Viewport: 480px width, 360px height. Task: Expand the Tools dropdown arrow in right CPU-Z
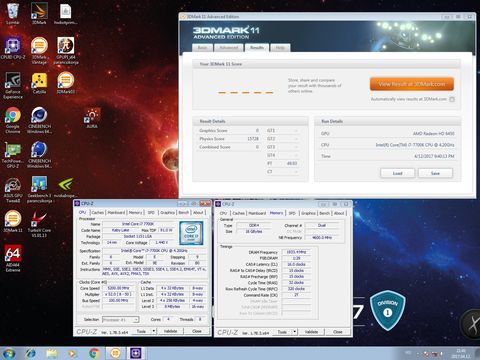pyautogui.click(x=295, y=332)
